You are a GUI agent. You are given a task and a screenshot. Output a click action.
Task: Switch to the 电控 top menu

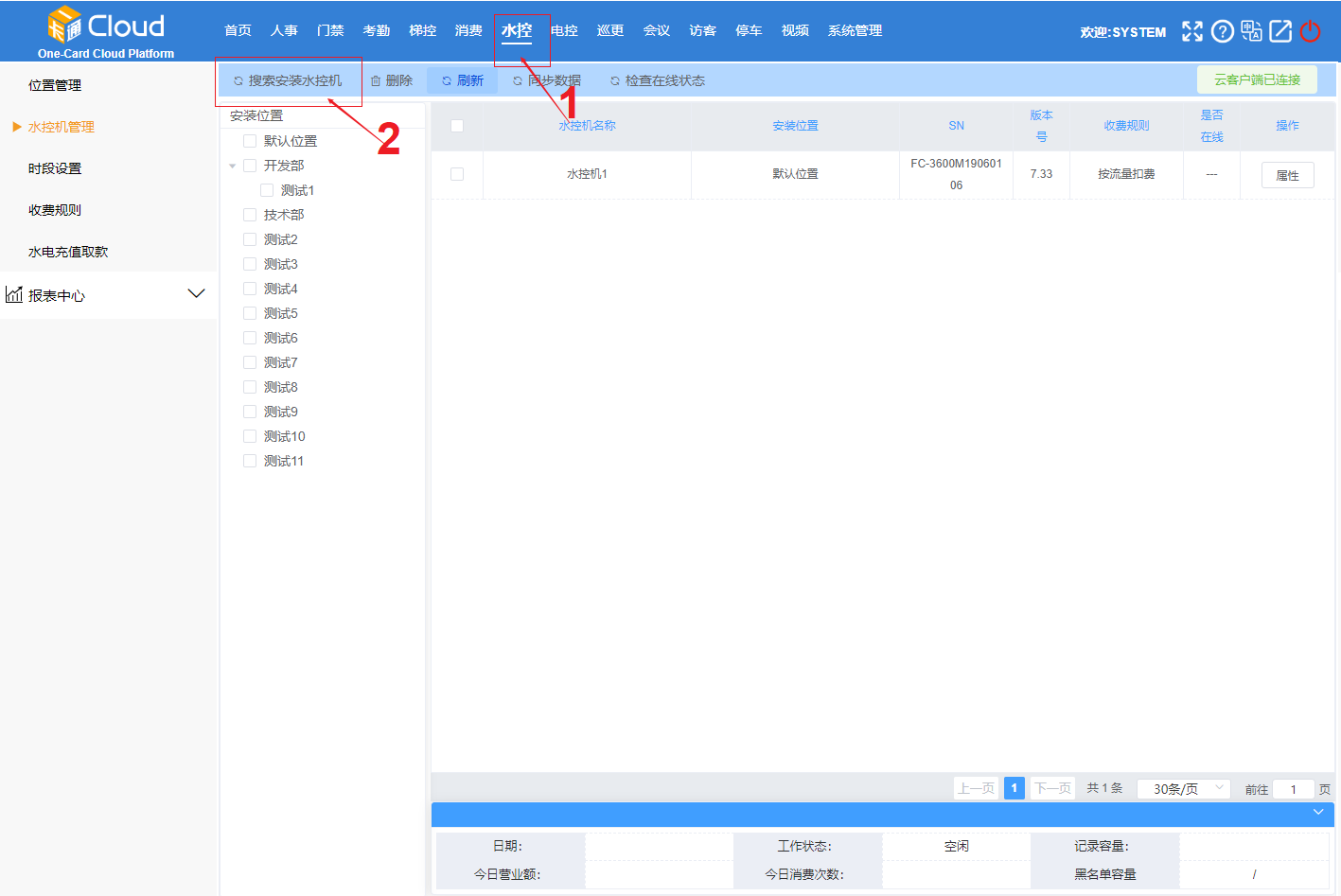(564, 30)
